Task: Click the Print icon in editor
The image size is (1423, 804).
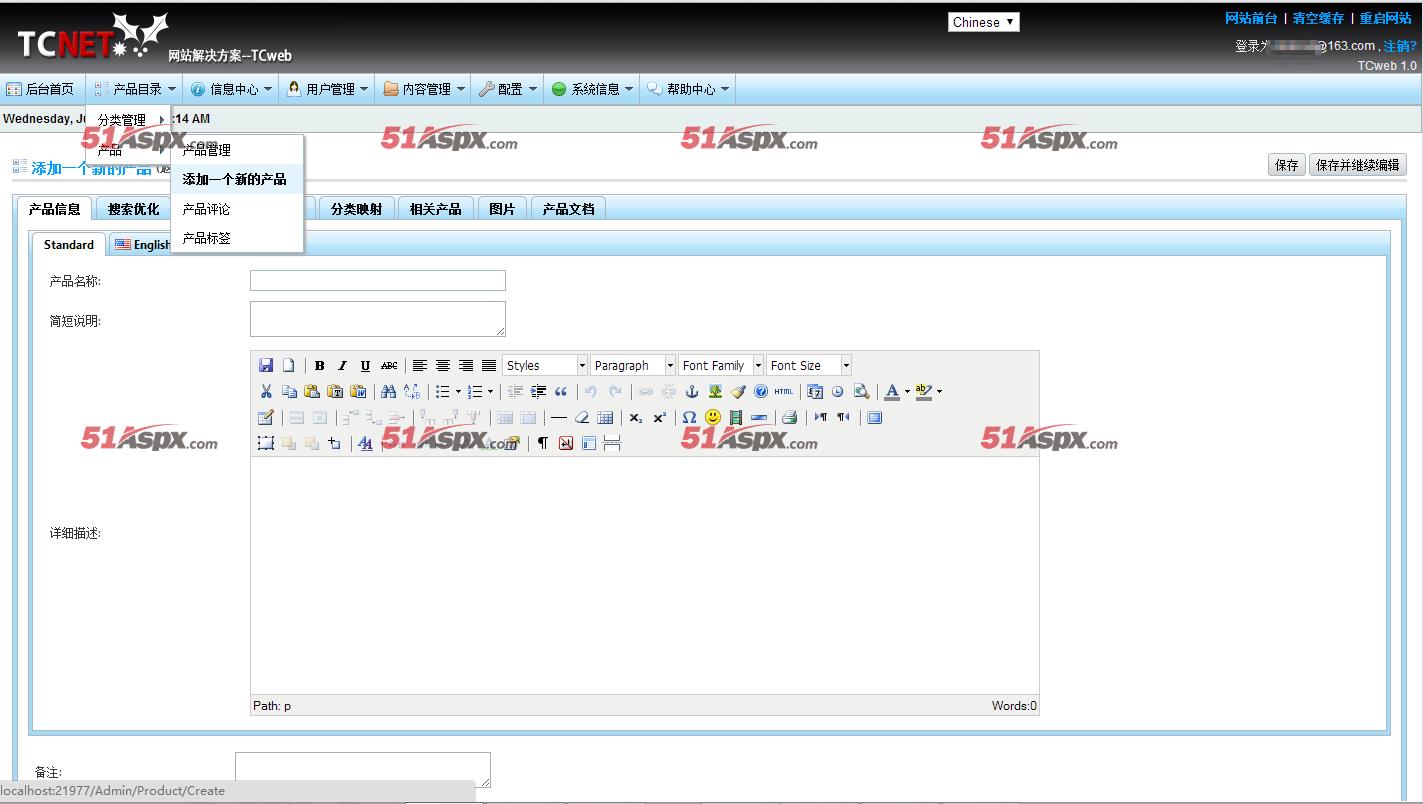Action: pos(790,417)
